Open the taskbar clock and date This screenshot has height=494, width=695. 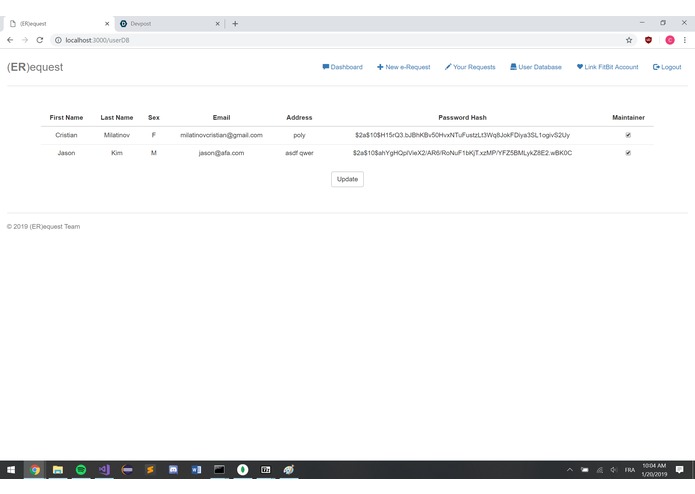654,470
